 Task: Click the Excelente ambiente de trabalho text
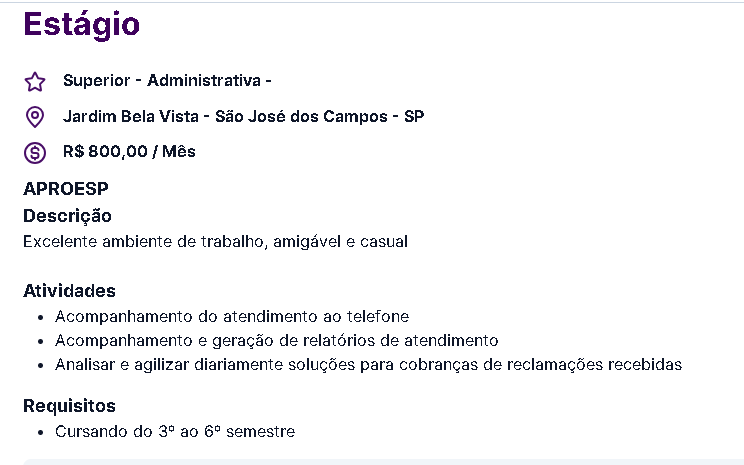[215, 242]
